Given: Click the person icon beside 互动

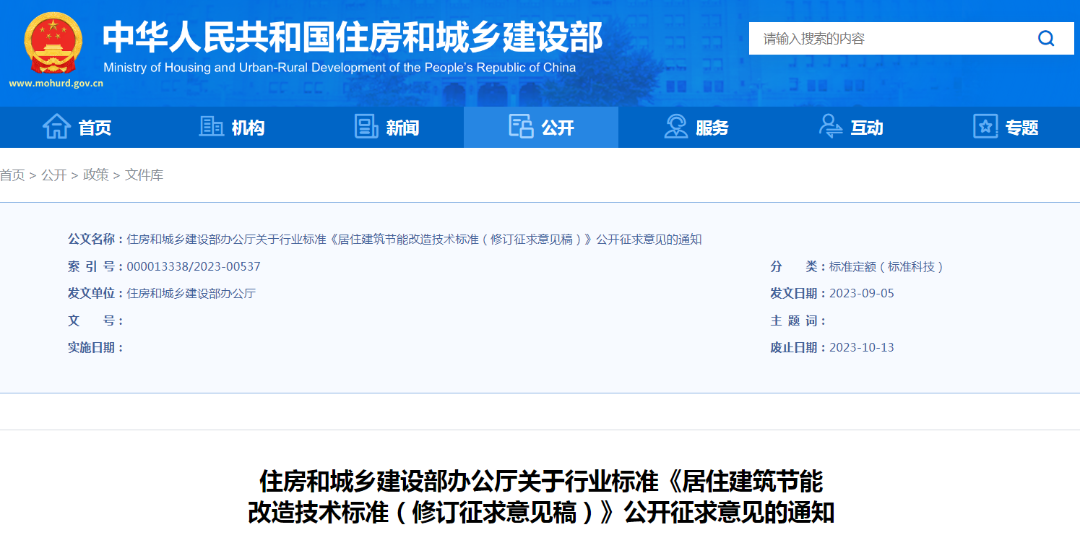Looking at the screenshot, I should 830,127.
